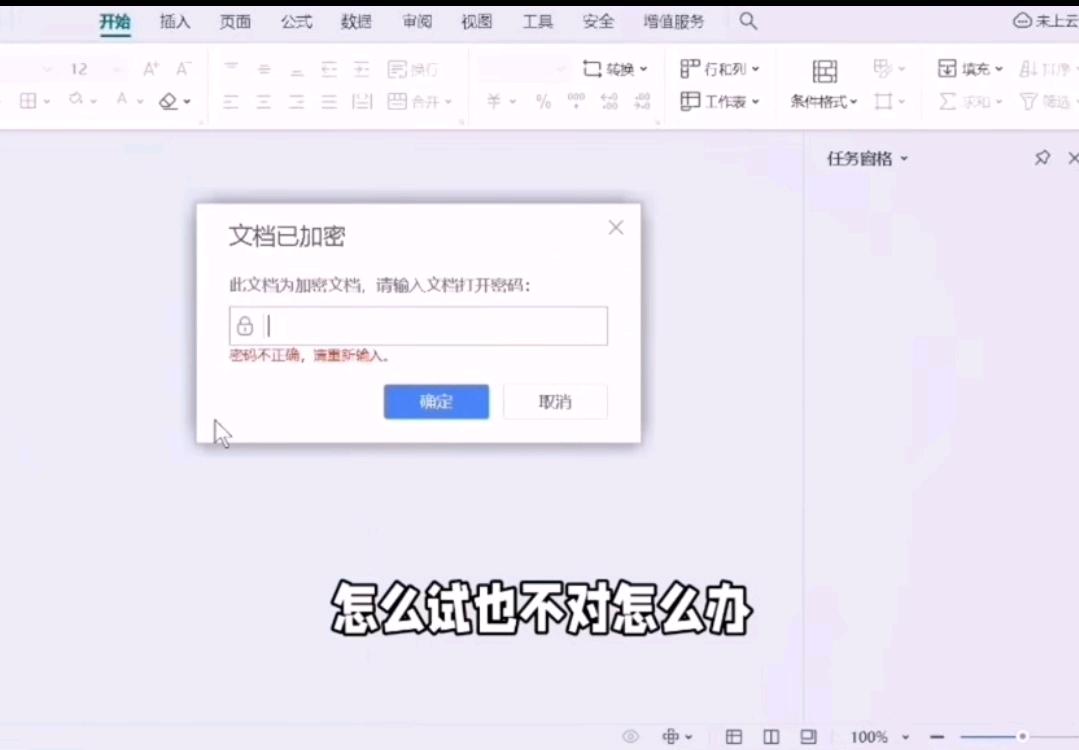Increase indent icon

point(362,69)
